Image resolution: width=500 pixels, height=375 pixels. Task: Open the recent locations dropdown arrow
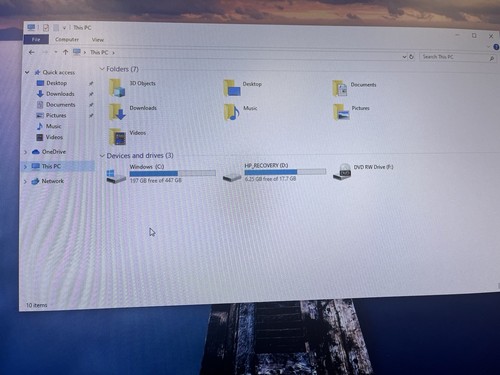pyautogui.click(x=56, y=52)
